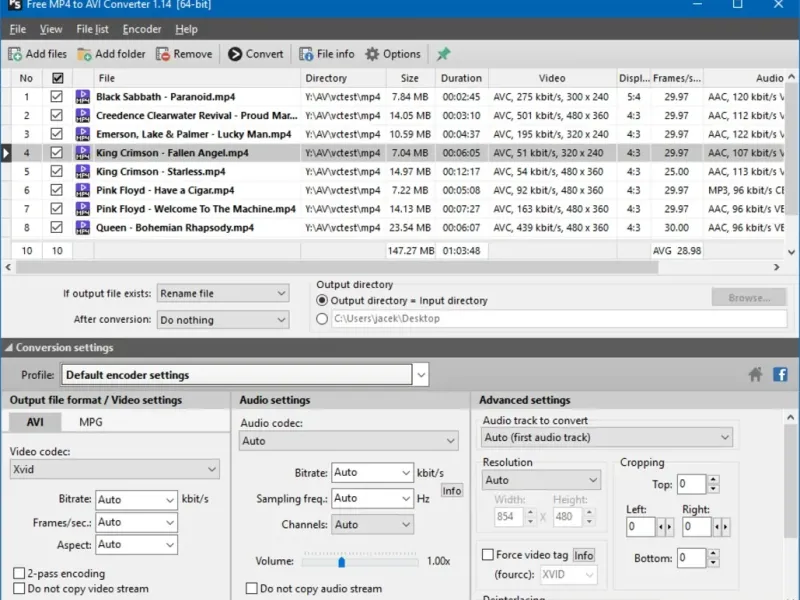Remove selected file with Remove icon
Viewport: 800px width, 600px height.
point(163,54)
